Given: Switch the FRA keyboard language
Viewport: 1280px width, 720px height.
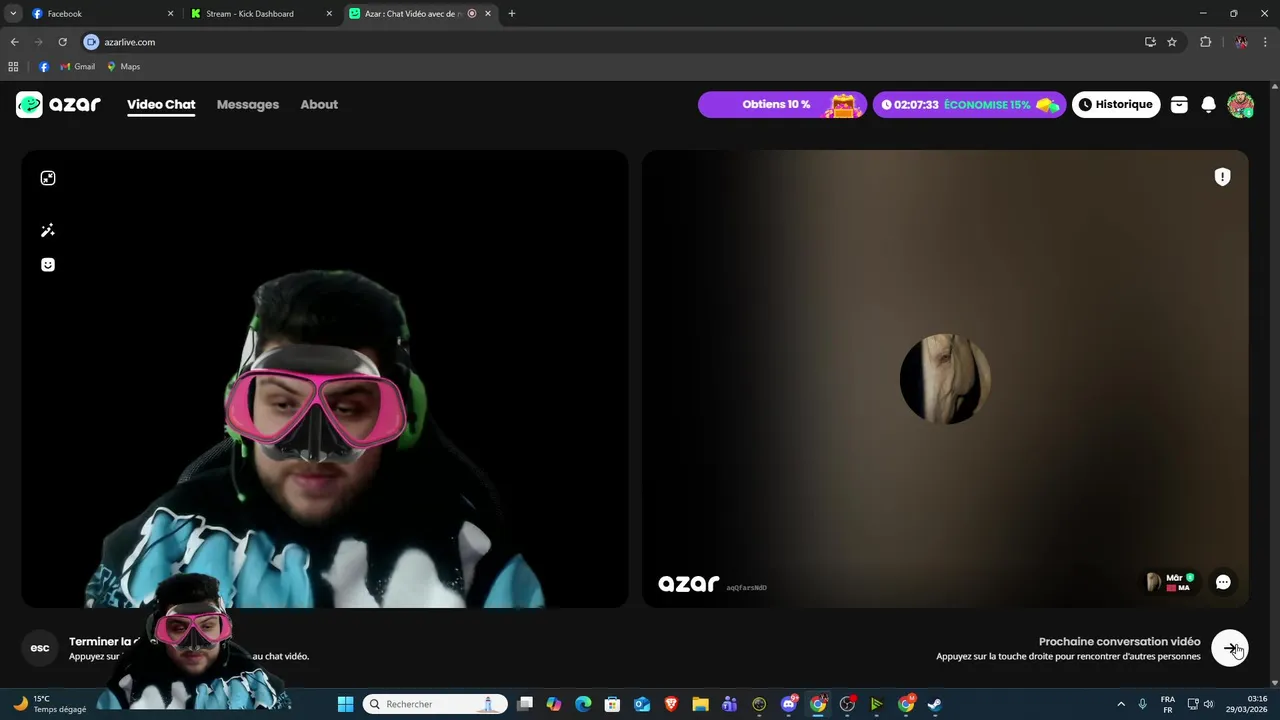Looking at the screenshot, I should (1168, 704).
